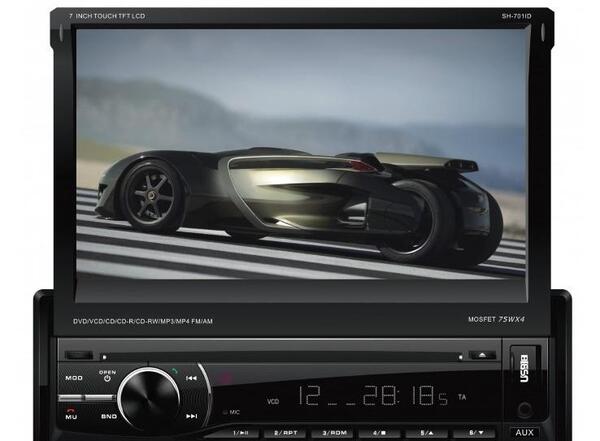
Task: Tap the green call answer icon
Action: (174, 371)
